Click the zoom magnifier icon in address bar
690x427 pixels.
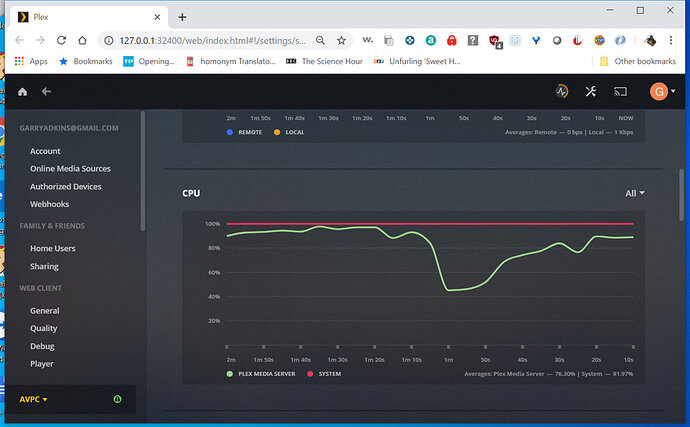(320, 40)
